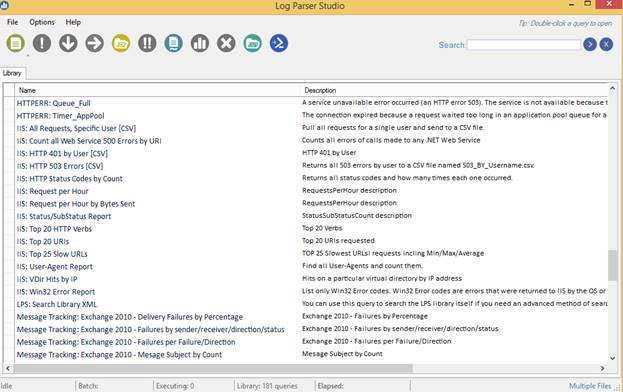Image resolution: width=623 pixels, height=392 pixels.
Task: Select the IIS: Request per Hour query
Action: click(x=52, y=191)
